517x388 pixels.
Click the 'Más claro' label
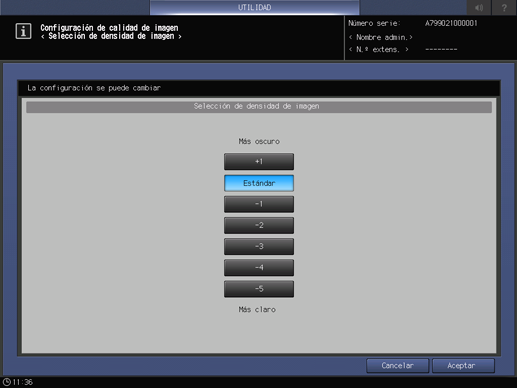[x=257, y=310]
